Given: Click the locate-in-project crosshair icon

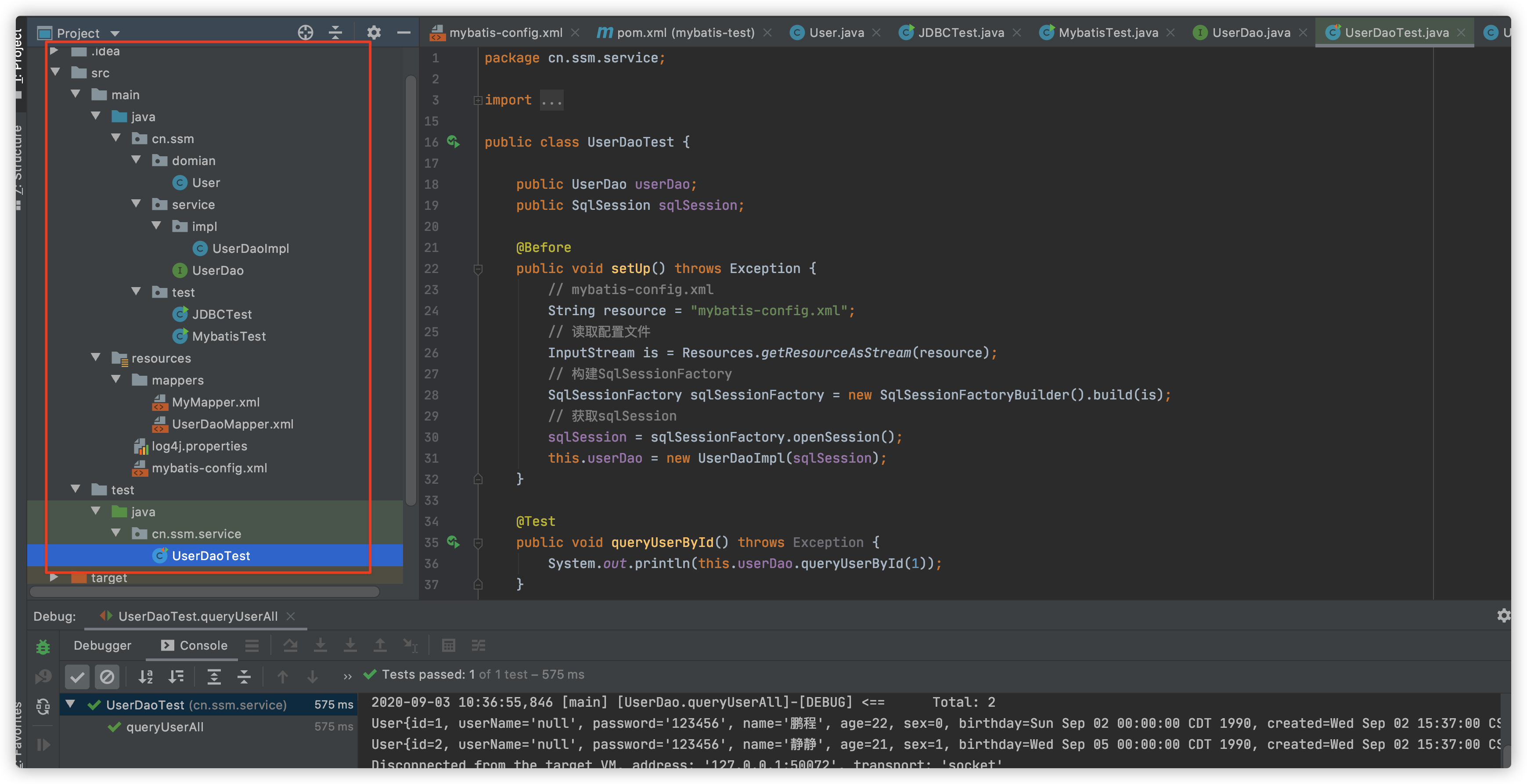Looking at the screenshot, I should pyautogui.click(x=305, y=32).
